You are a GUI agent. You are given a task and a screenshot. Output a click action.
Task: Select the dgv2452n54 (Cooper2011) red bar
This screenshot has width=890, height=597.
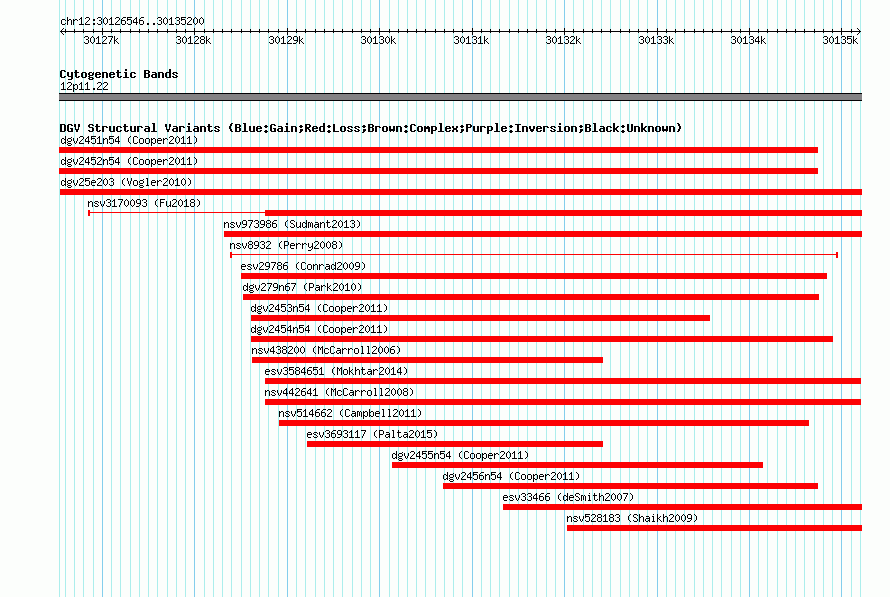pyautogui.click(x=438, y=171)
